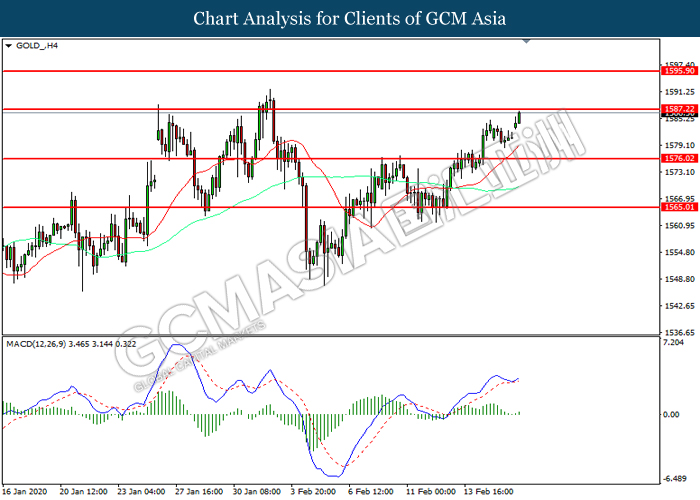The image size is (700, 500).
Task: Click the 1548.80 price axis value
Action: [679, 279]
